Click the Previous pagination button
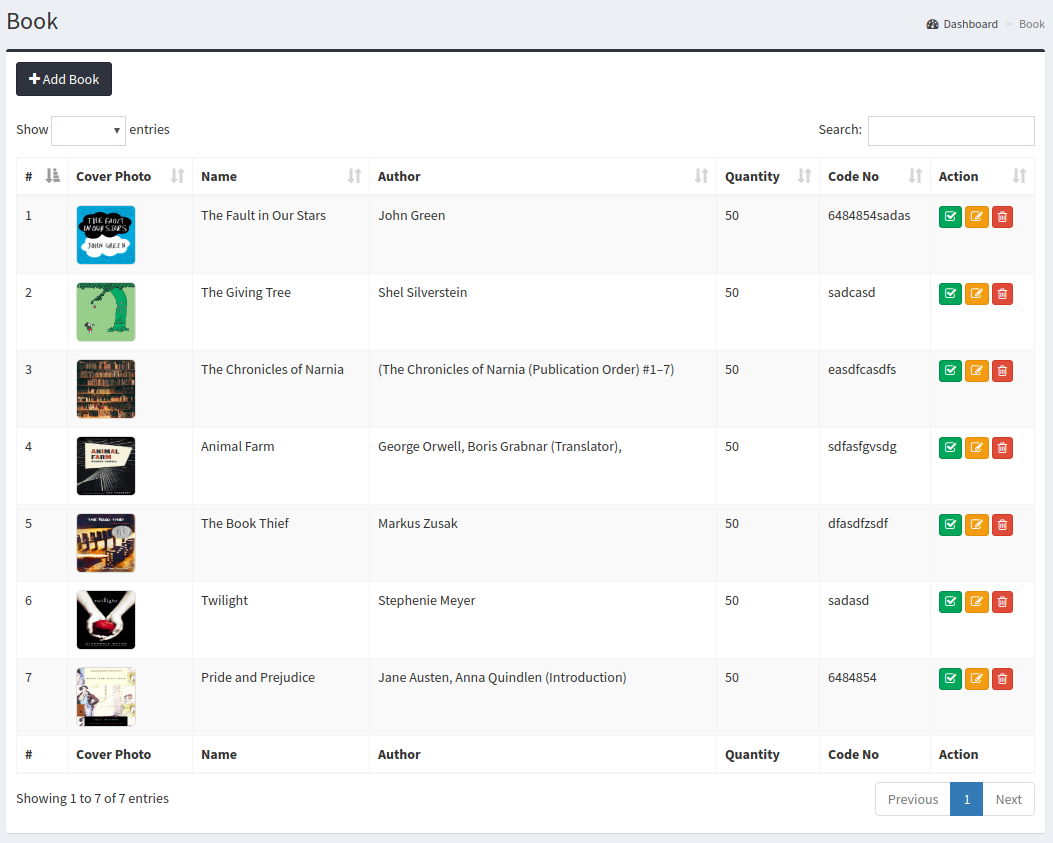 [912, 799]
